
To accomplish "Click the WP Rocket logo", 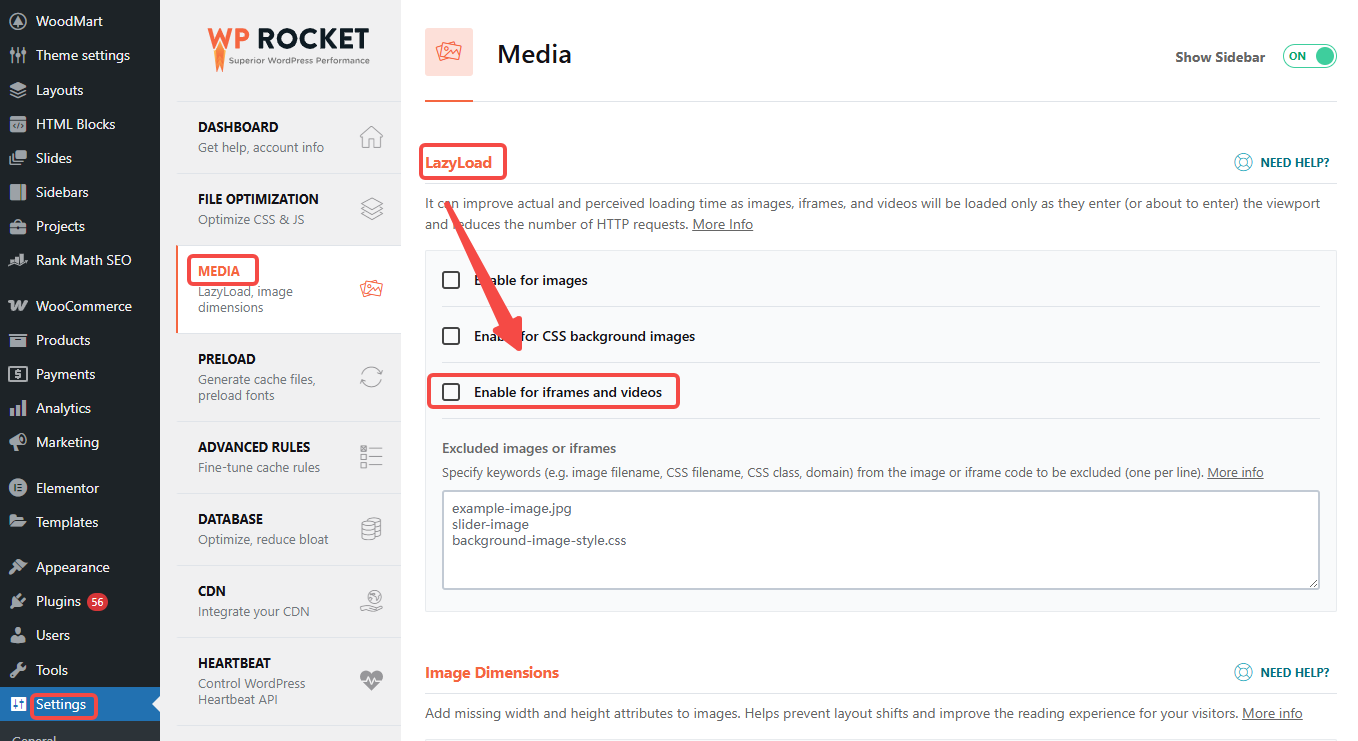I will [288, 45].
